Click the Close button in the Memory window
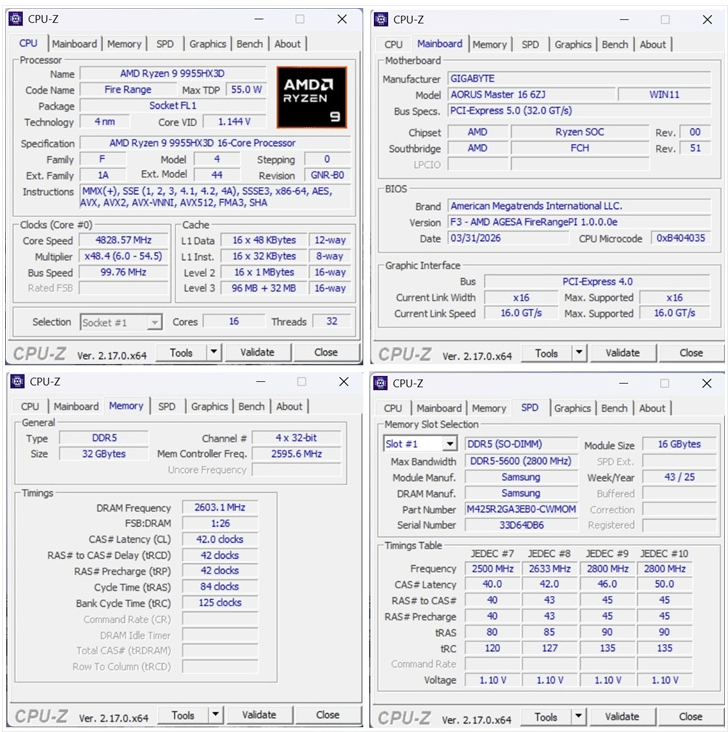This screenshot has height=732, width=728. pos(328,715)
